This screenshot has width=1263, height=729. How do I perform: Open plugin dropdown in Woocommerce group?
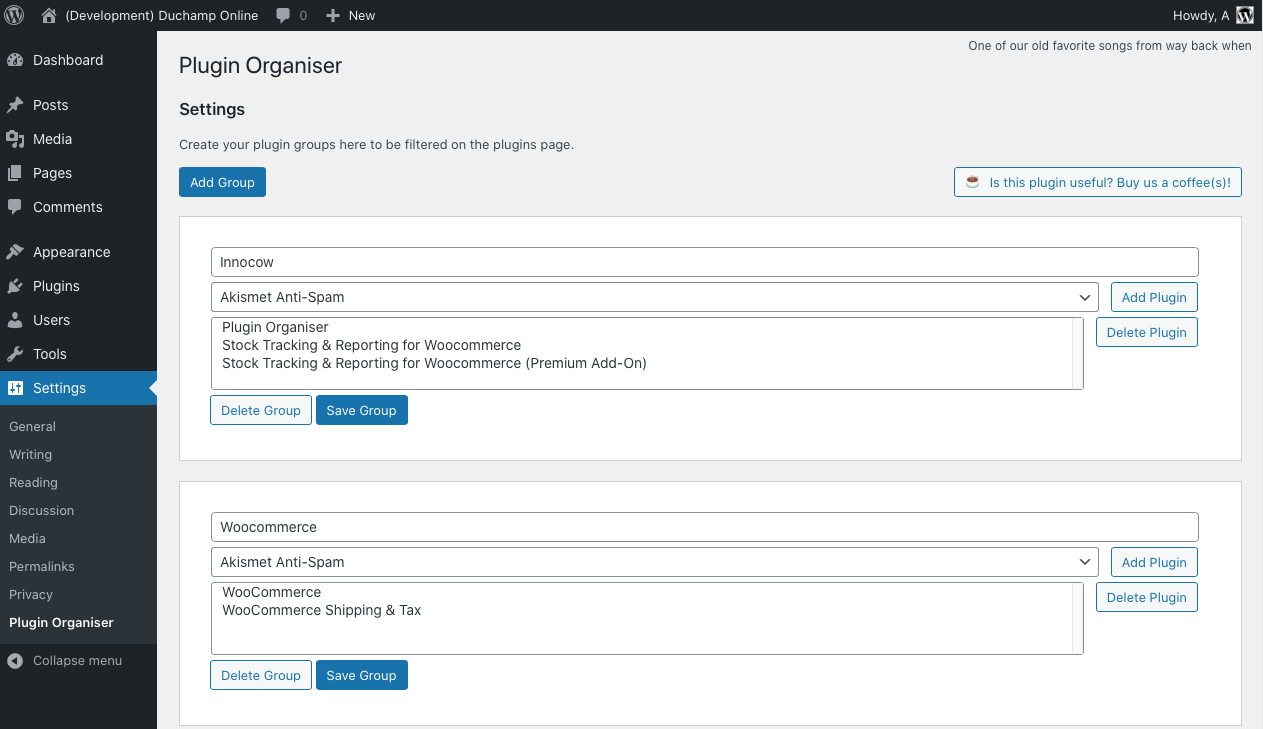[655, 562]
